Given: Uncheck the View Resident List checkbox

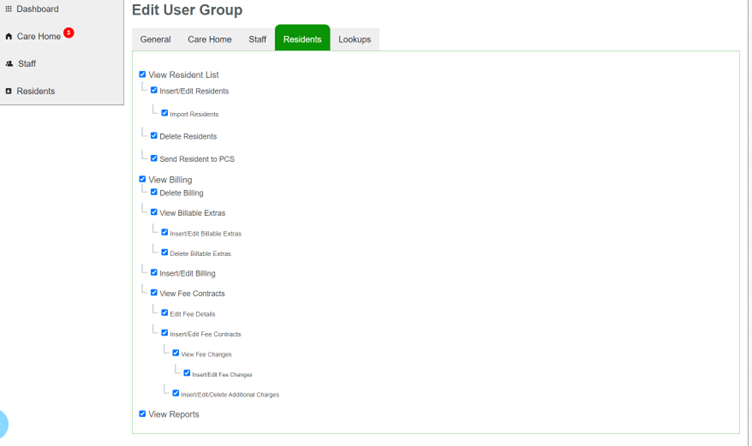Looking at the screenshot, I should 142,74.
